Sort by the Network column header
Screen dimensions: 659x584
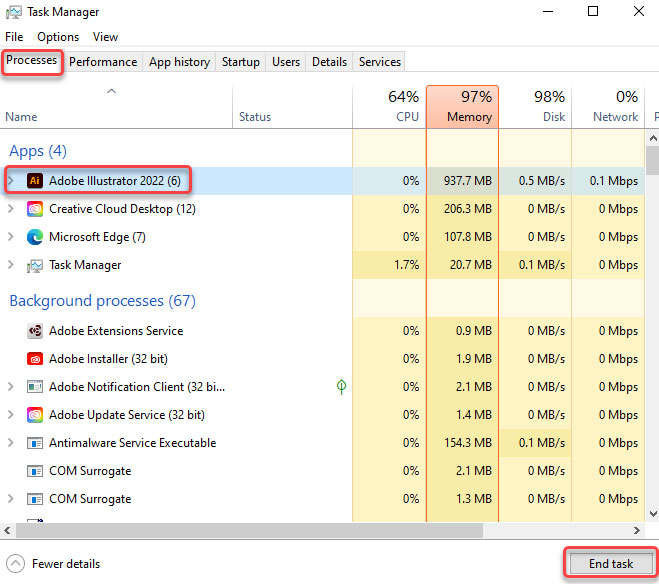[x=608, y=108]
